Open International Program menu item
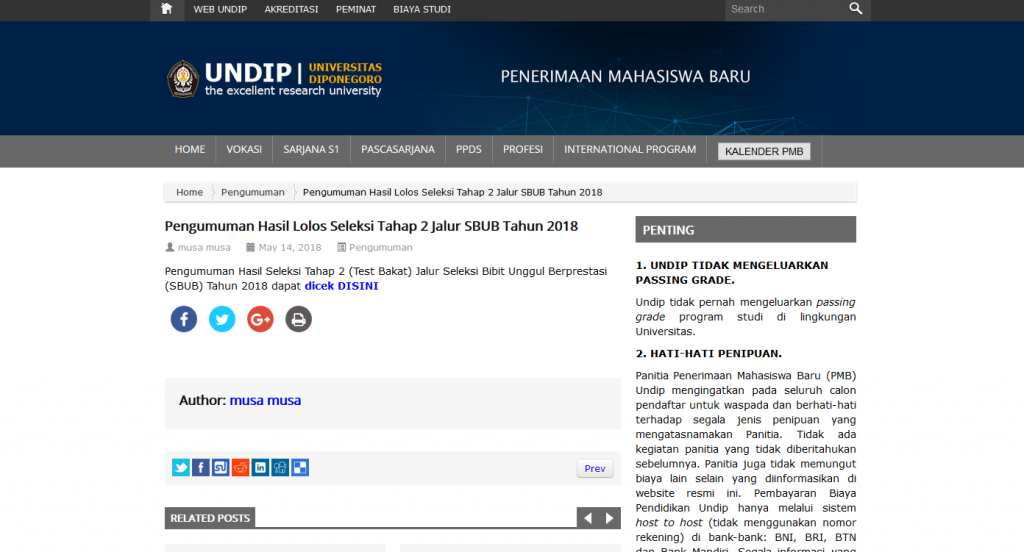The height and width of the screenshot is (552, 1024). tap(630, 150)
